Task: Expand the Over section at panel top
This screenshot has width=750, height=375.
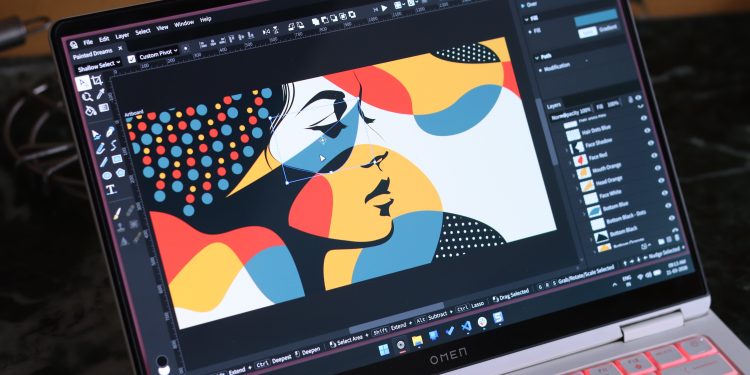Action: (522, 5)
